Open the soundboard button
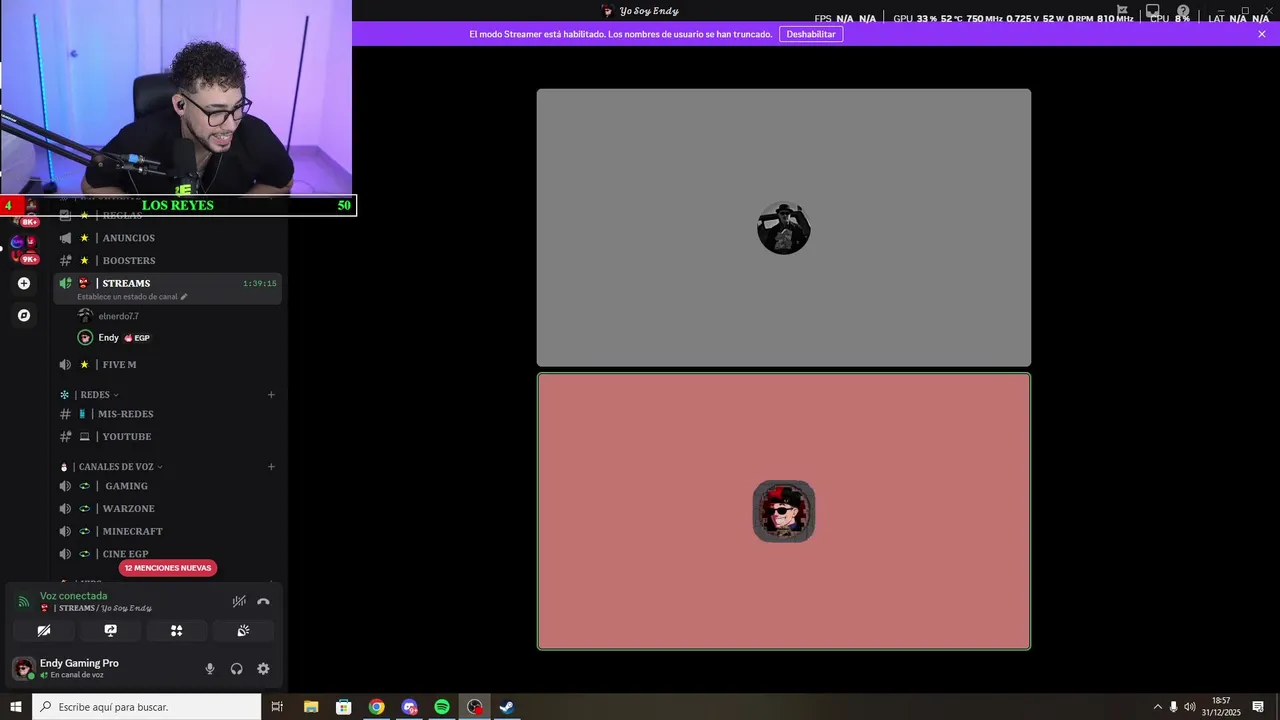 tap(243, 631)
